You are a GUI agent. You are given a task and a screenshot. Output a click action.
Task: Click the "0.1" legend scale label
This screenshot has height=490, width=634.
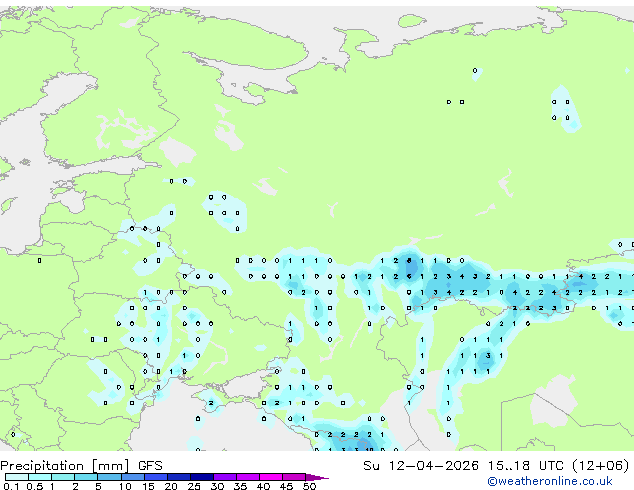pos(11,486)
